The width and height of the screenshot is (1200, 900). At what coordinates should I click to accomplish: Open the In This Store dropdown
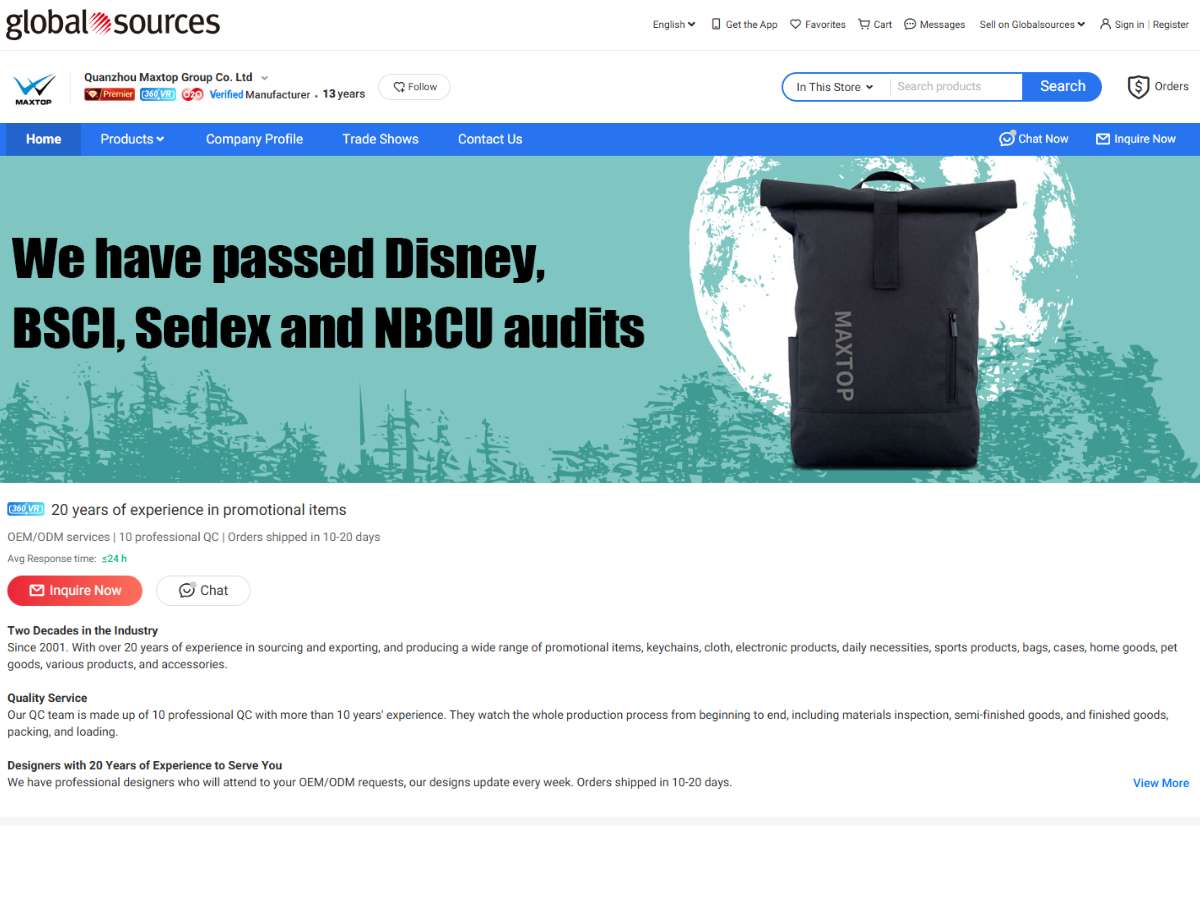(x=835, y=87)
